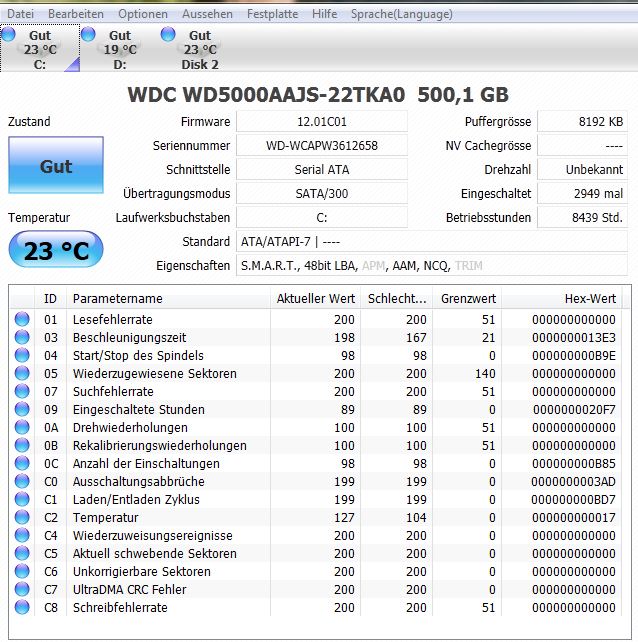This screenshot has width=638, height=642.
Task: Click status icon for Lesefehlerrate row
Action: click(22, 319)
